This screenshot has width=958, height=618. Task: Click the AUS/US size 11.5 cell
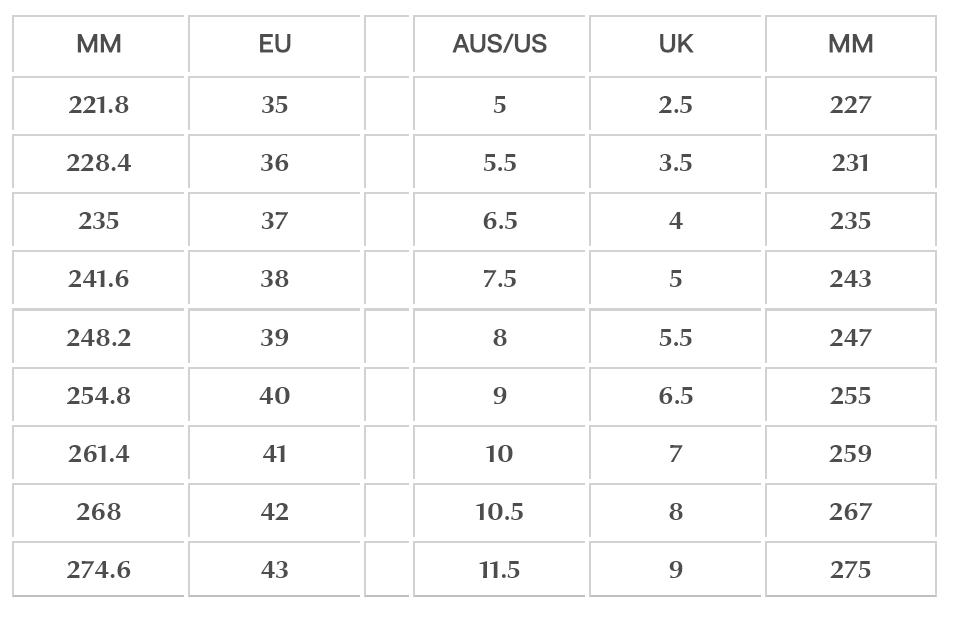tap(499, 570)
